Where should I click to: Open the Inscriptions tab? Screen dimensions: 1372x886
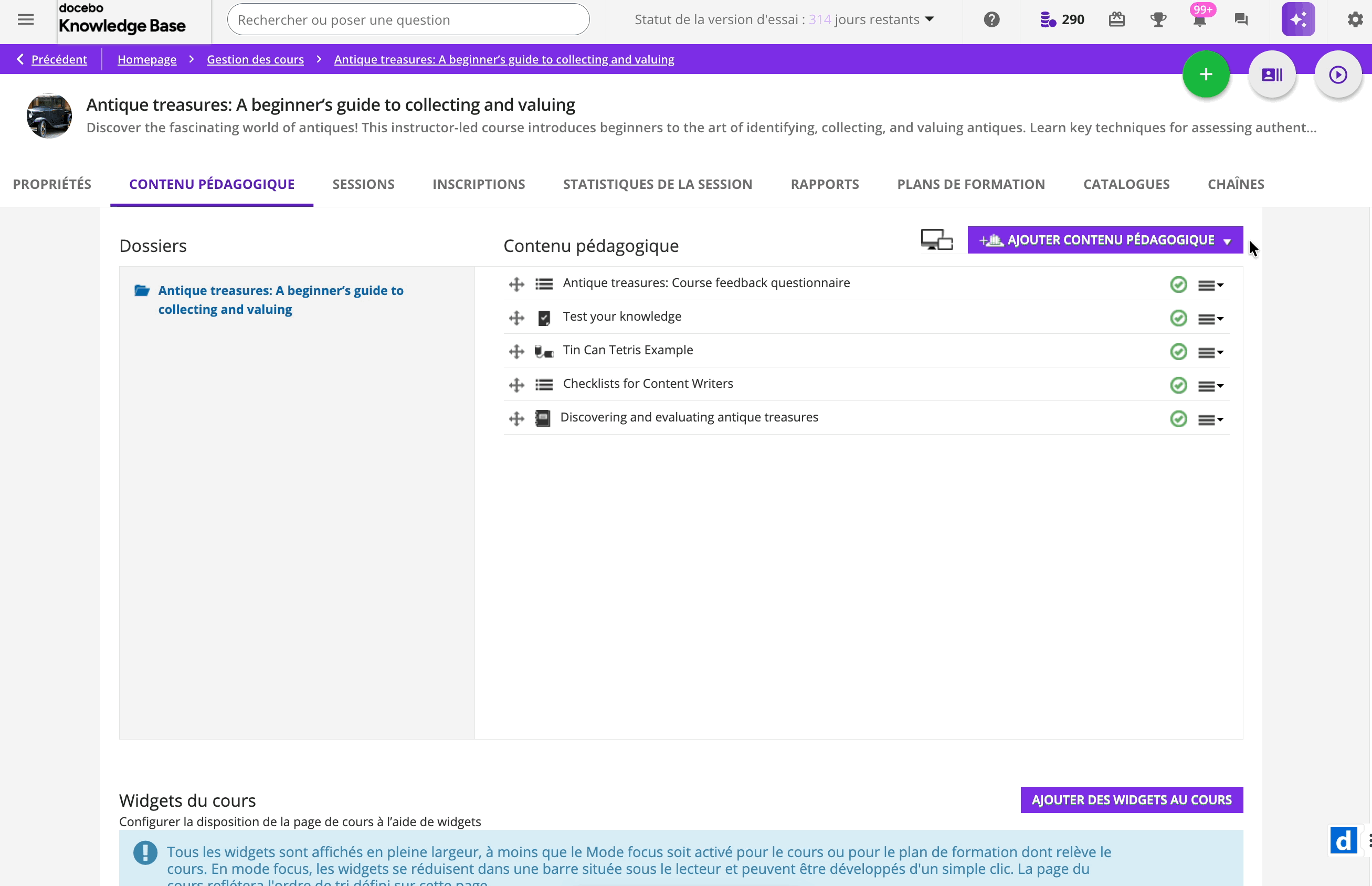tap(478, 184)
